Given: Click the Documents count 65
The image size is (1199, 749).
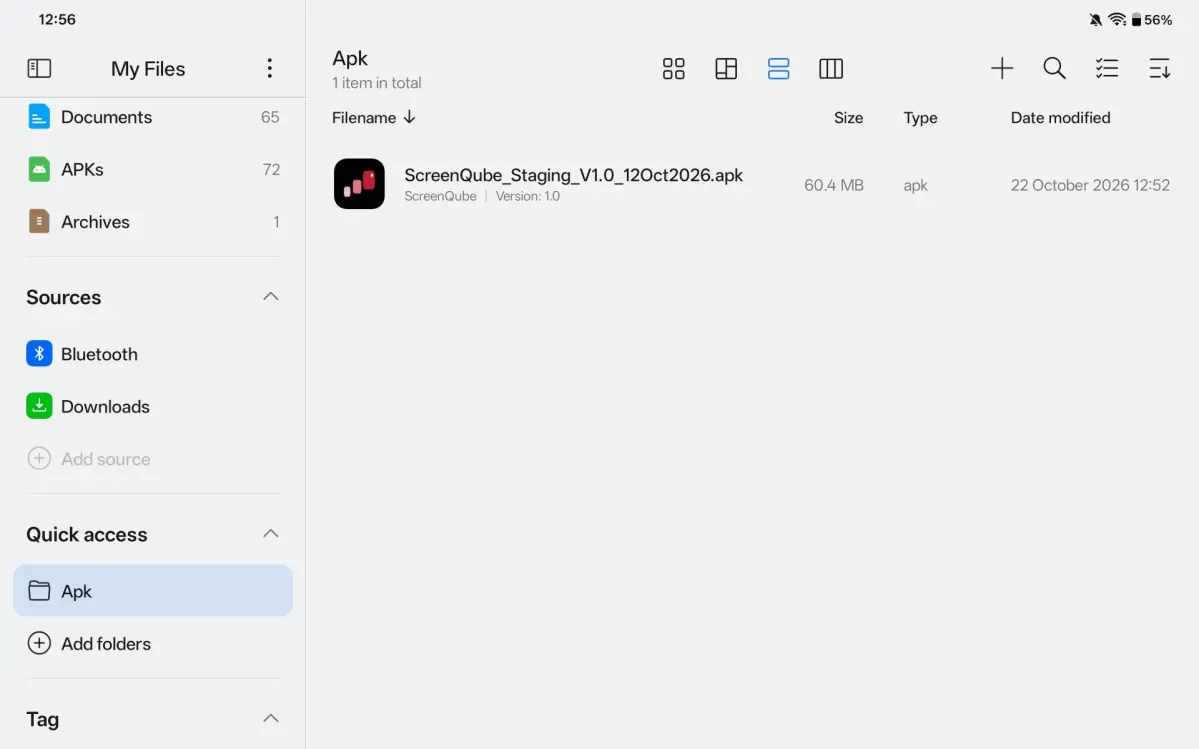Looking at the screenshot, I should pos(270,117).
